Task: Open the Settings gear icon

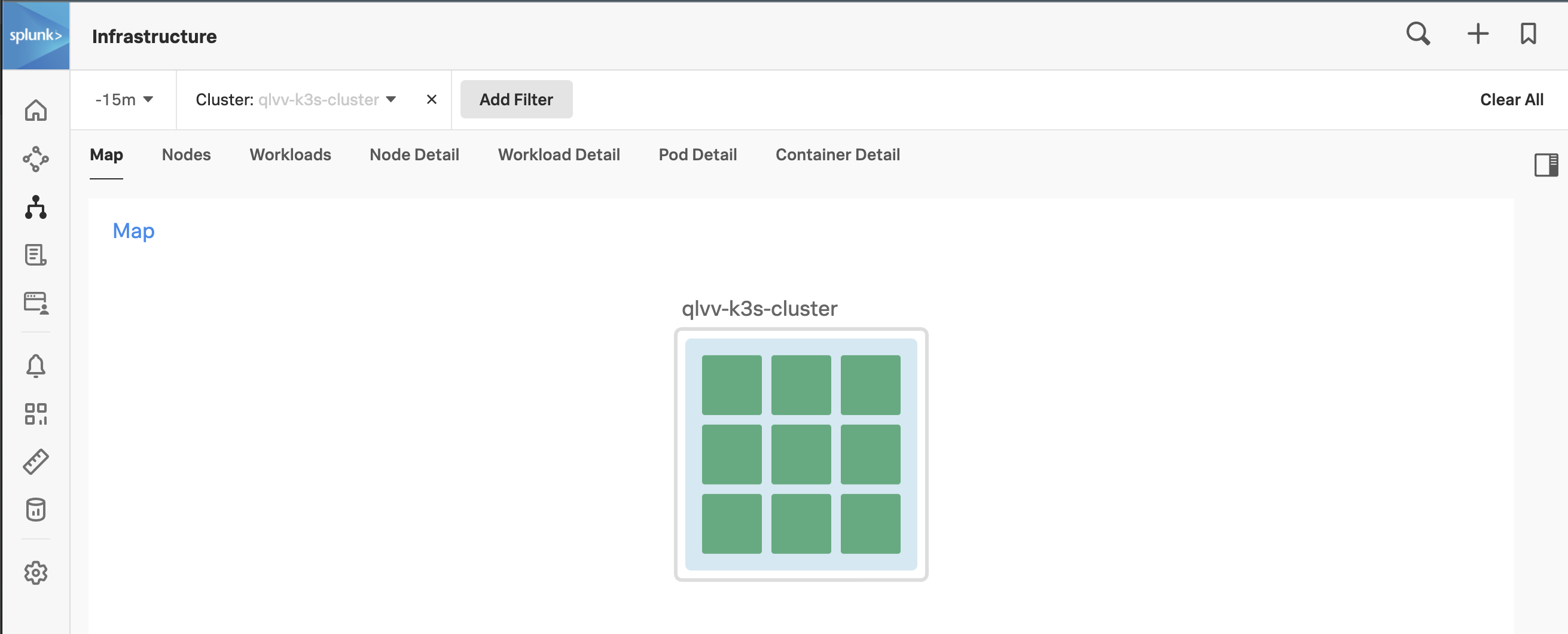Action: [x=36, y=572]
